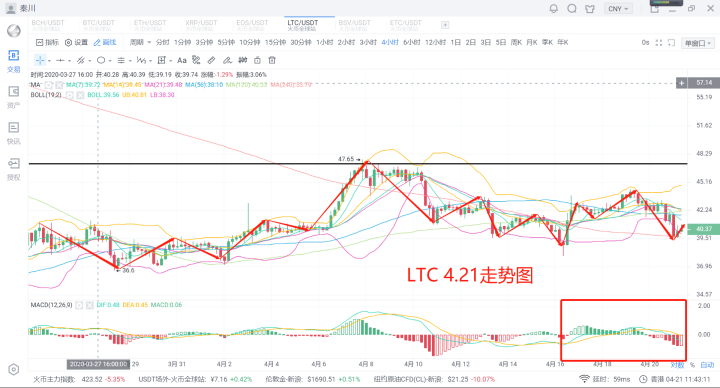Select the 15分钟 interval
Screen dimensions: 720x388
[276, 42]
